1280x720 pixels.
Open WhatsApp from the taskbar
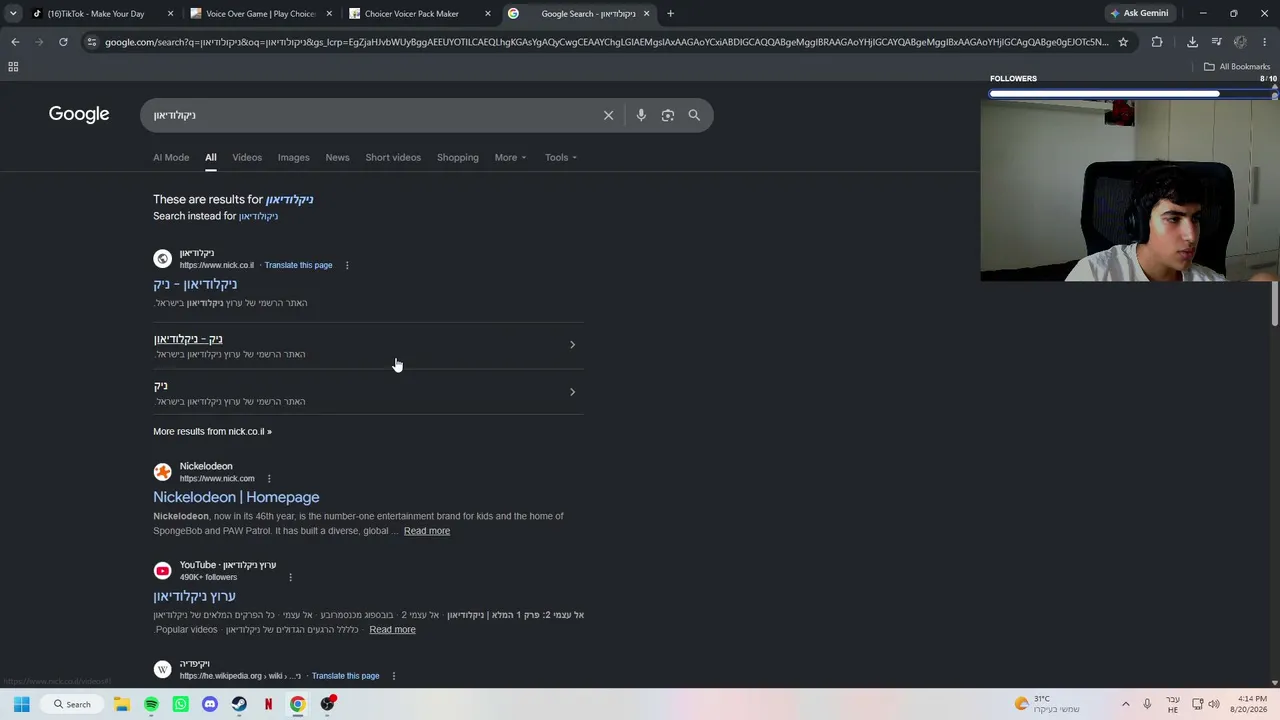[x=180, y=704]
